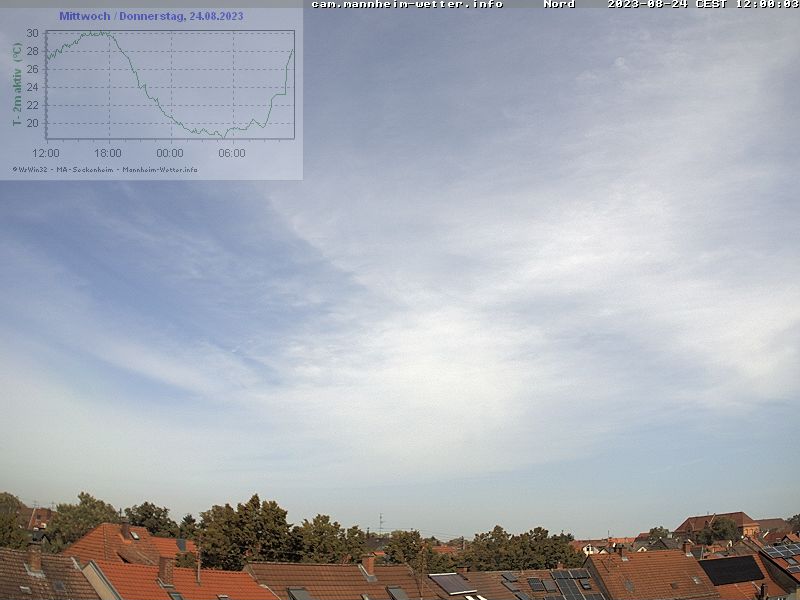
Task: Click the T-2m aktiv vertical axis label
Action: pos(17,84)
